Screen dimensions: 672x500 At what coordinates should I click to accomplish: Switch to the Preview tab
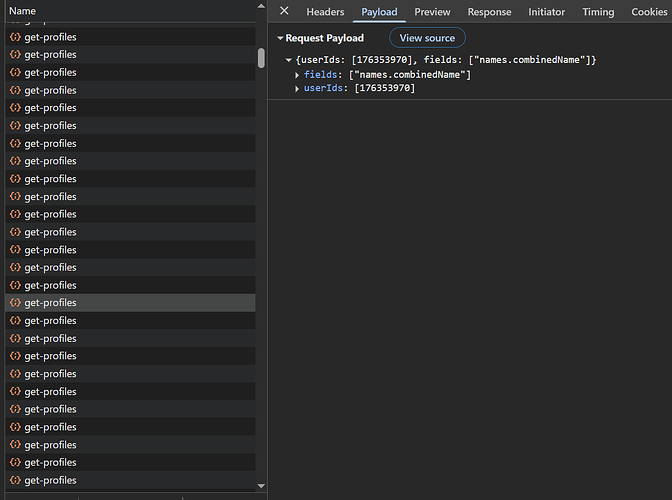point(432,12)
